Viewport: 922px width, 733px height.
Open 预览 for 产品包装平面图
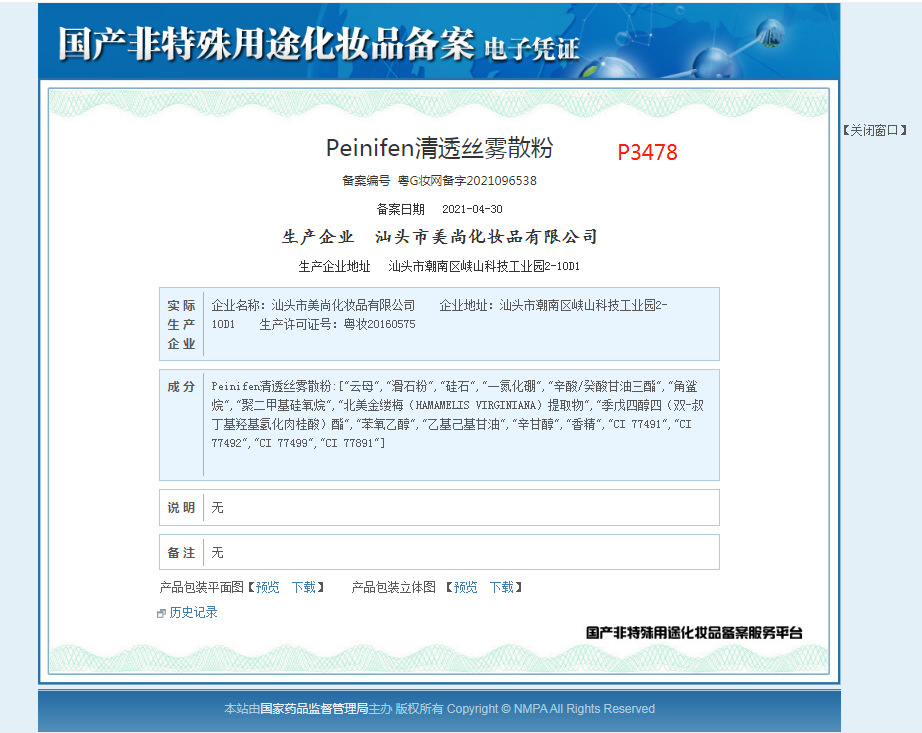pos(268,587)
